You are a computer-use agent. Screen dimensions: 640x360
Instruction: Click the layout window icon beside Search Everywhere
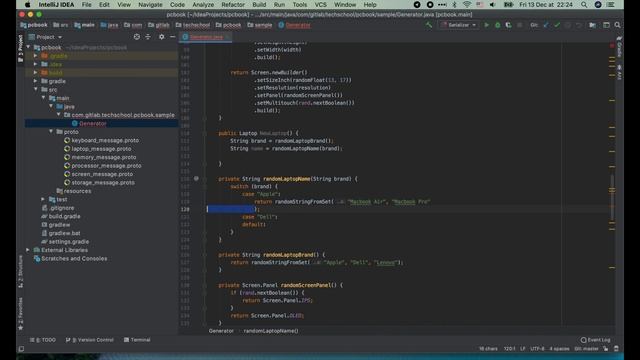606,25
